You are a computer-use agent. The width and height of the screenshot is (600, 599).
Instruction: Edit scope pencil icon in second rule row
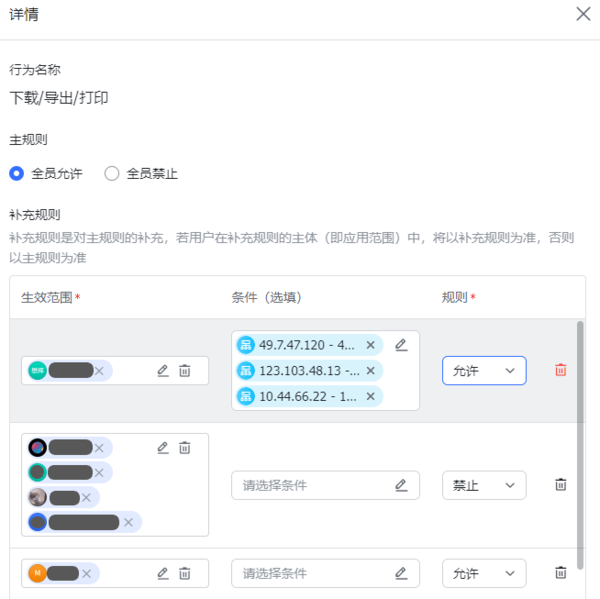coord(163,447)
